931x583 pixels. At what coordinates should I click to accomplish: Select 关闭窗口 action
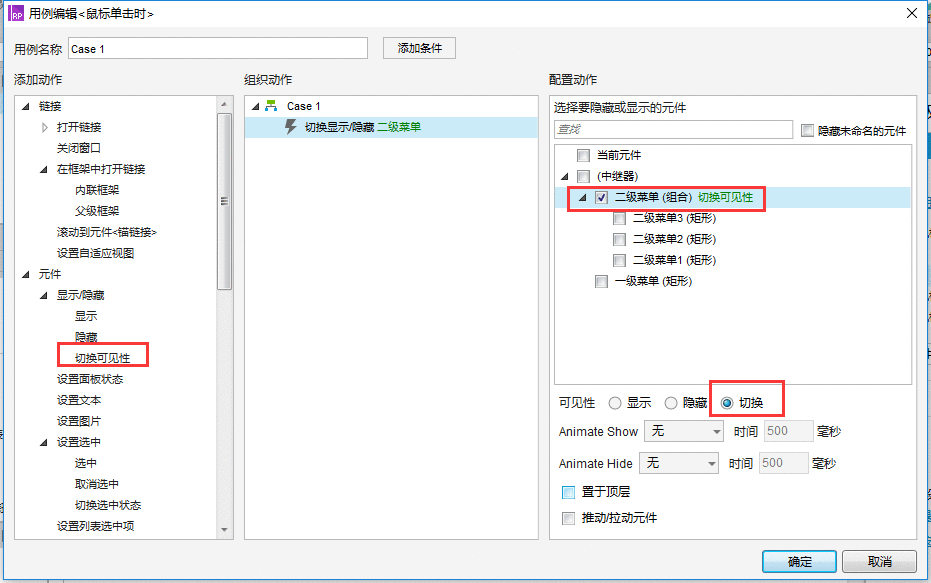pyautogui.click(x=79, y=148)
